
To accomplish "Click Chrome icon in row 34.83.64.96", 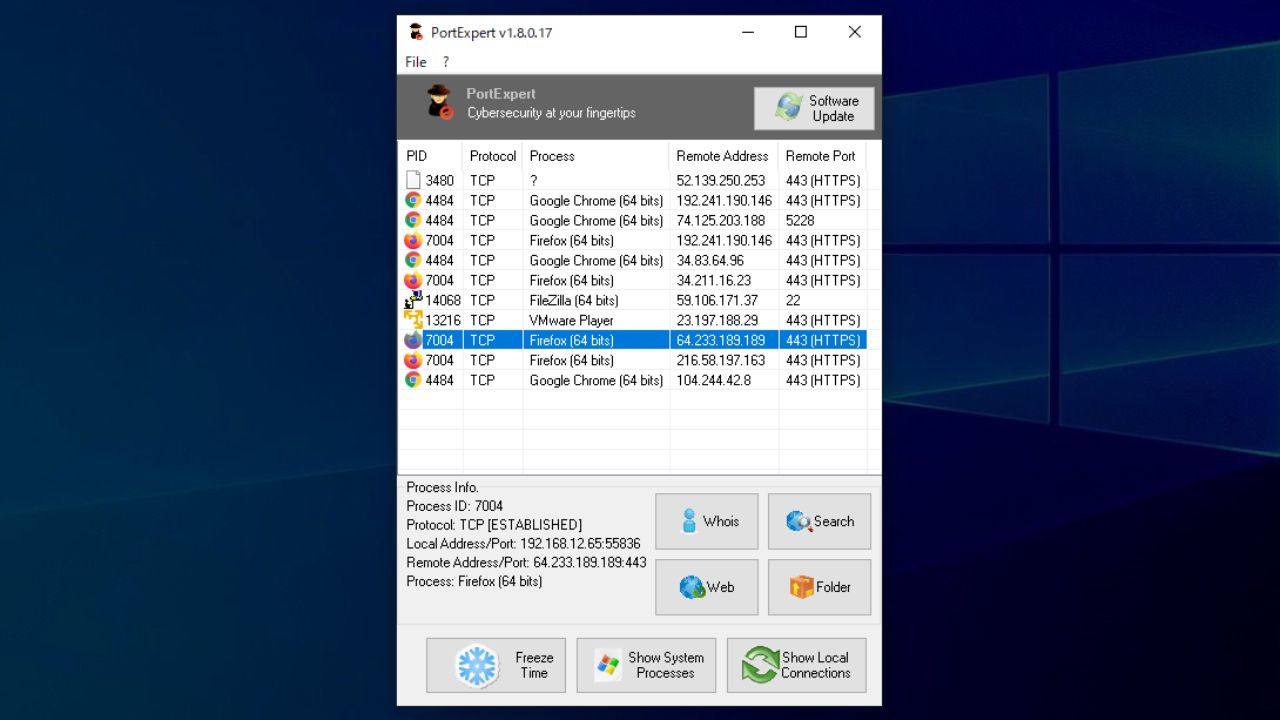I will [413, 260].
